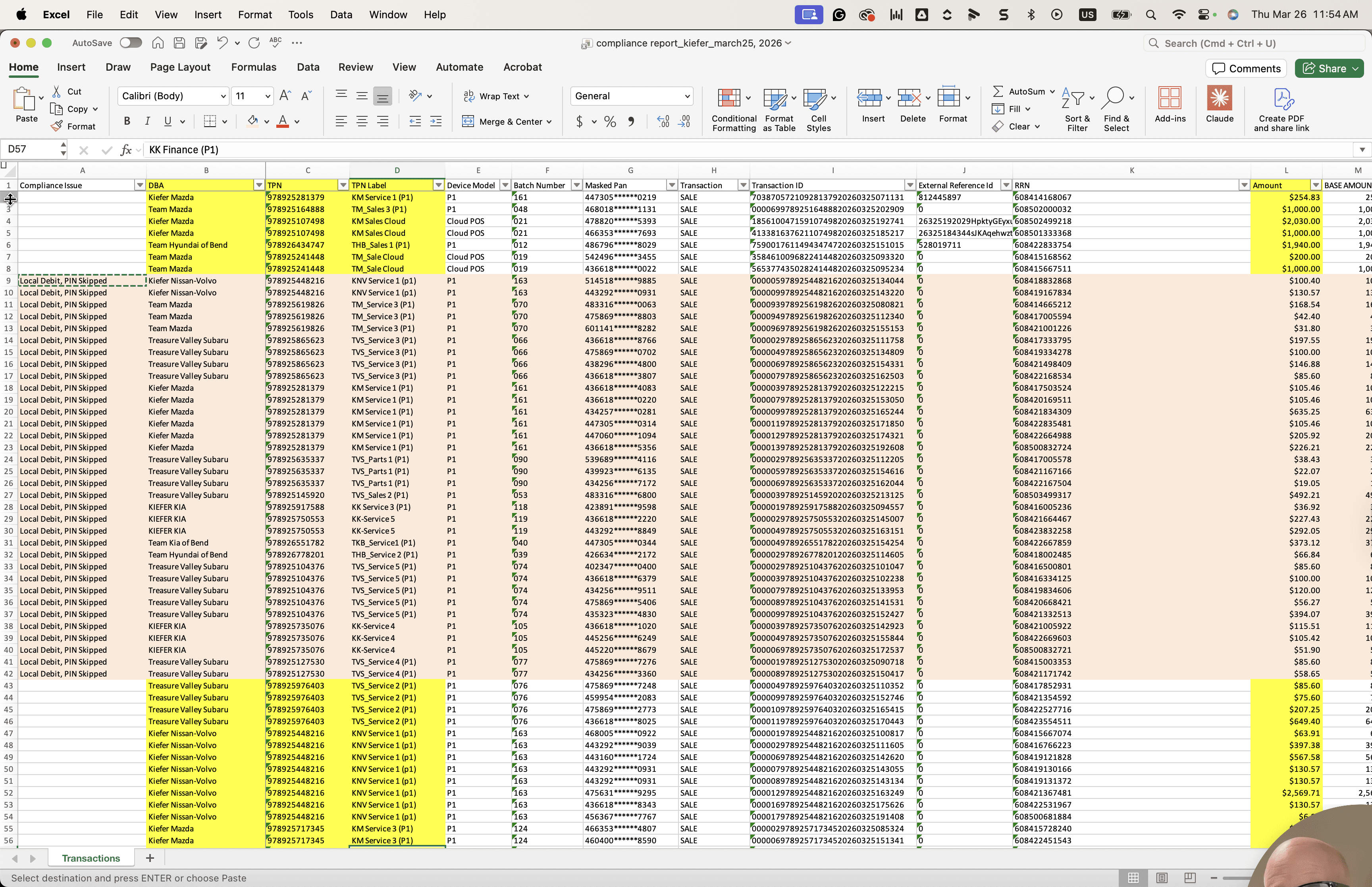Open the Data menu in the menu bar

[341, 14]
